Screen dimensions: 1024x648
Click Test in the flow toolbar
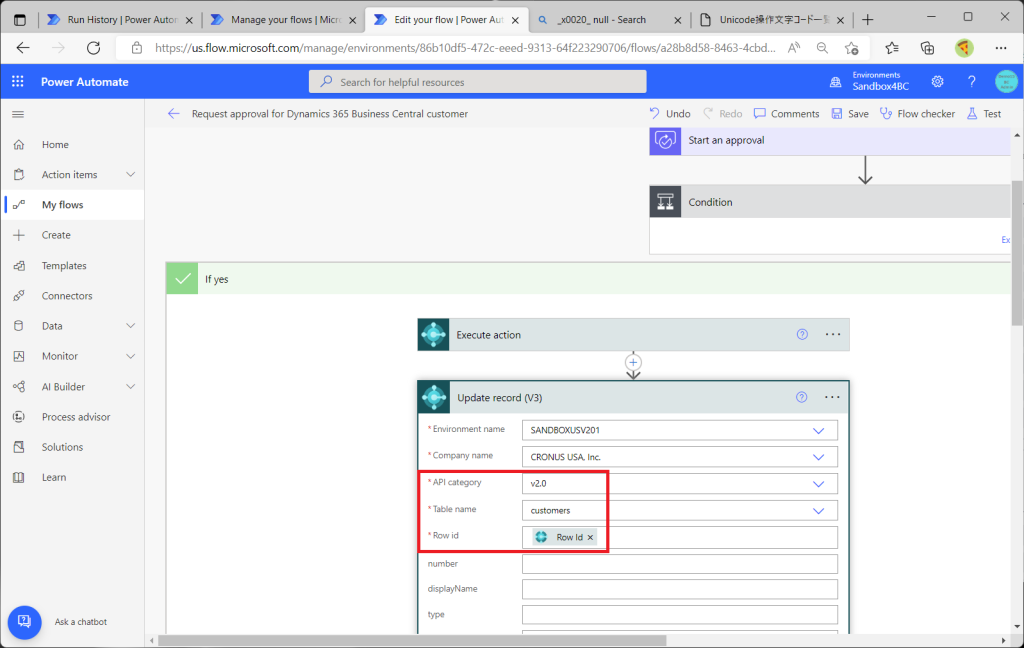[984, 114]
